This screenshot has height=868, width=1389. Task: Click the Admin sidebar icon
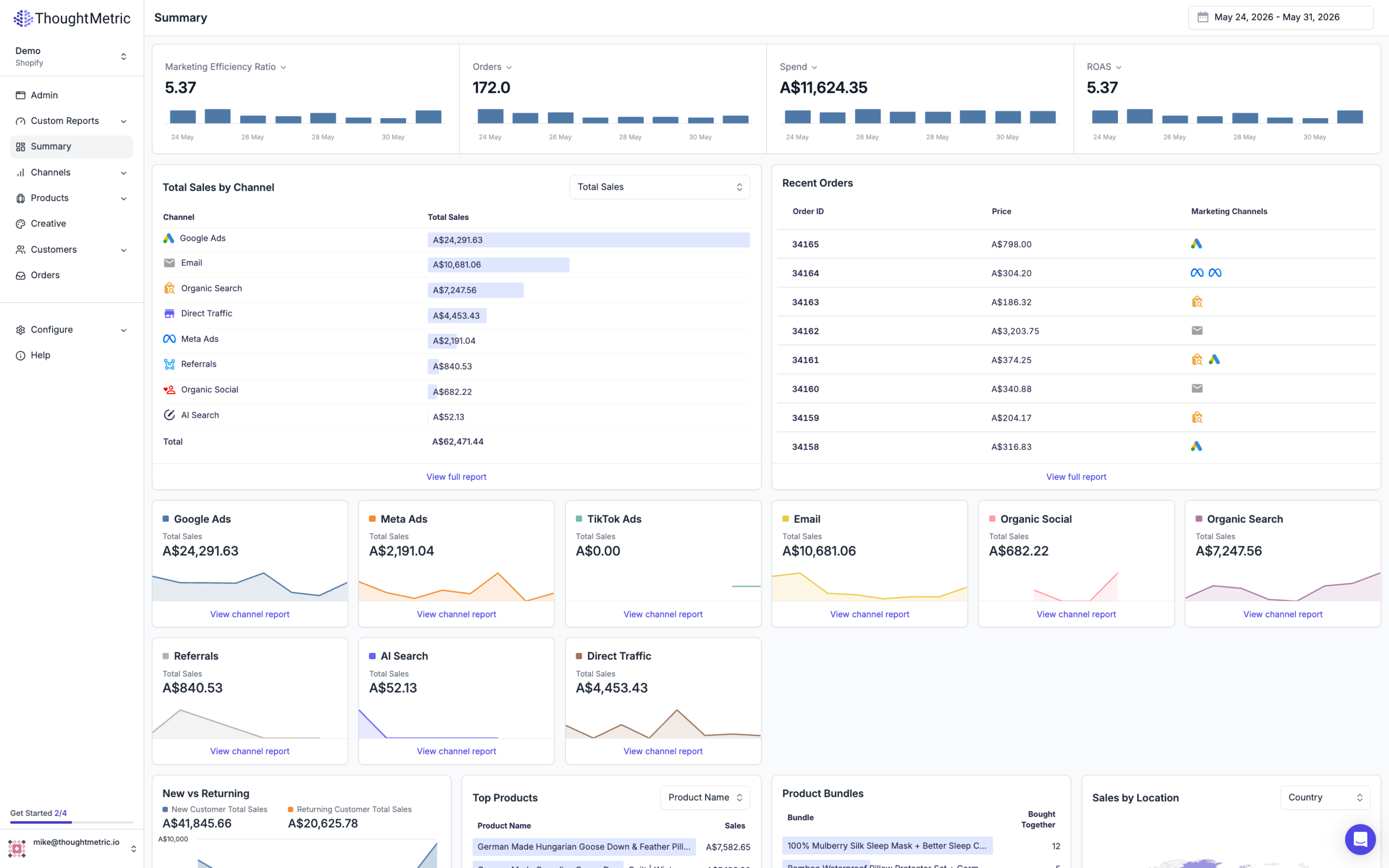[21, 95]
